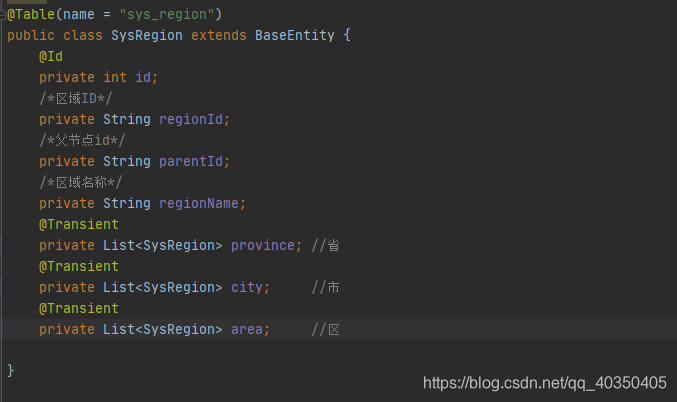Click the @Id annotation
The height and width of the screenshot is (402, 677).
51,57
